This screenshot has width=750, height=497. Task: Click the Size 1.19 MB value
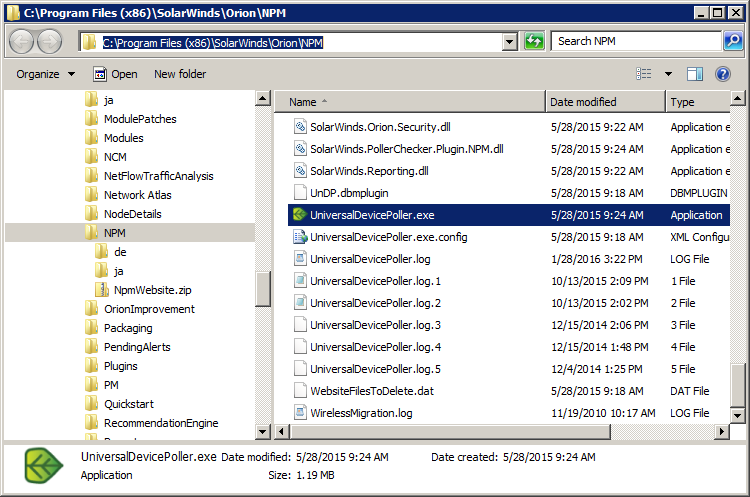pos(315,475)
